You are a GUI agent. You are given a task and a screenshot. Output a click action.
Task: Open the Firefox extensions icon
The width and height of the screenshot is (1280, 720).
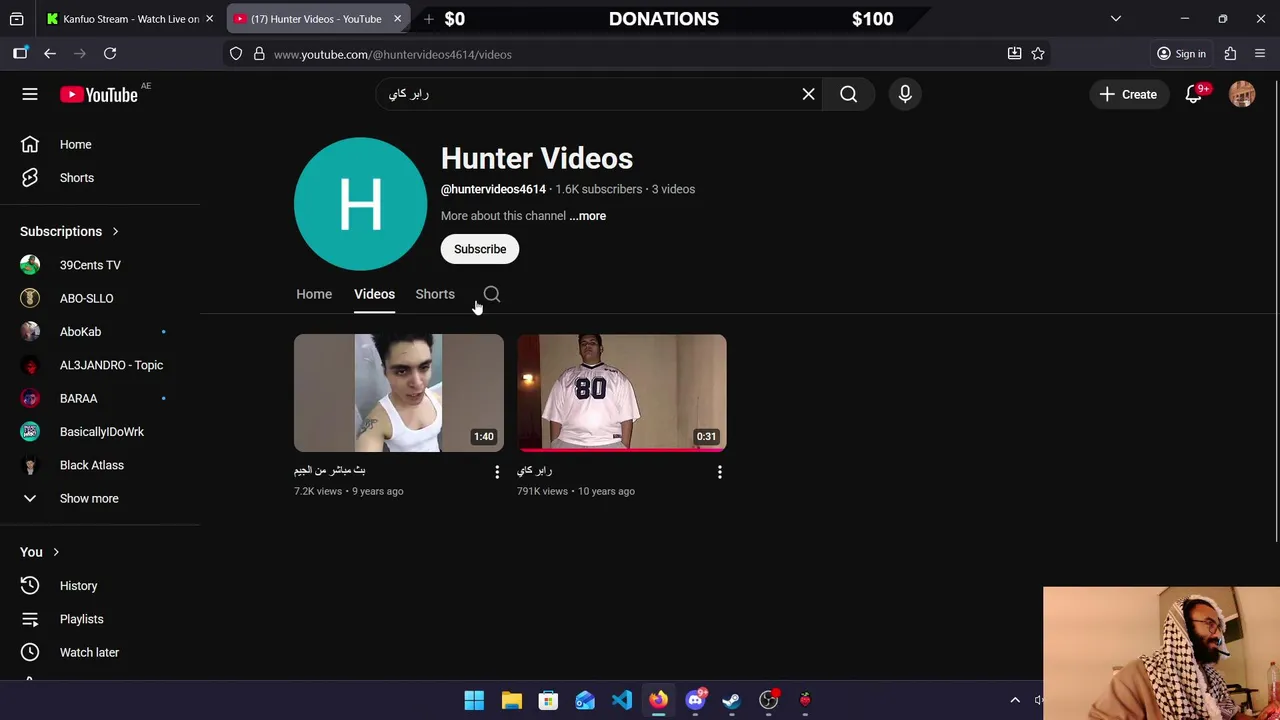pos(1230,54)
